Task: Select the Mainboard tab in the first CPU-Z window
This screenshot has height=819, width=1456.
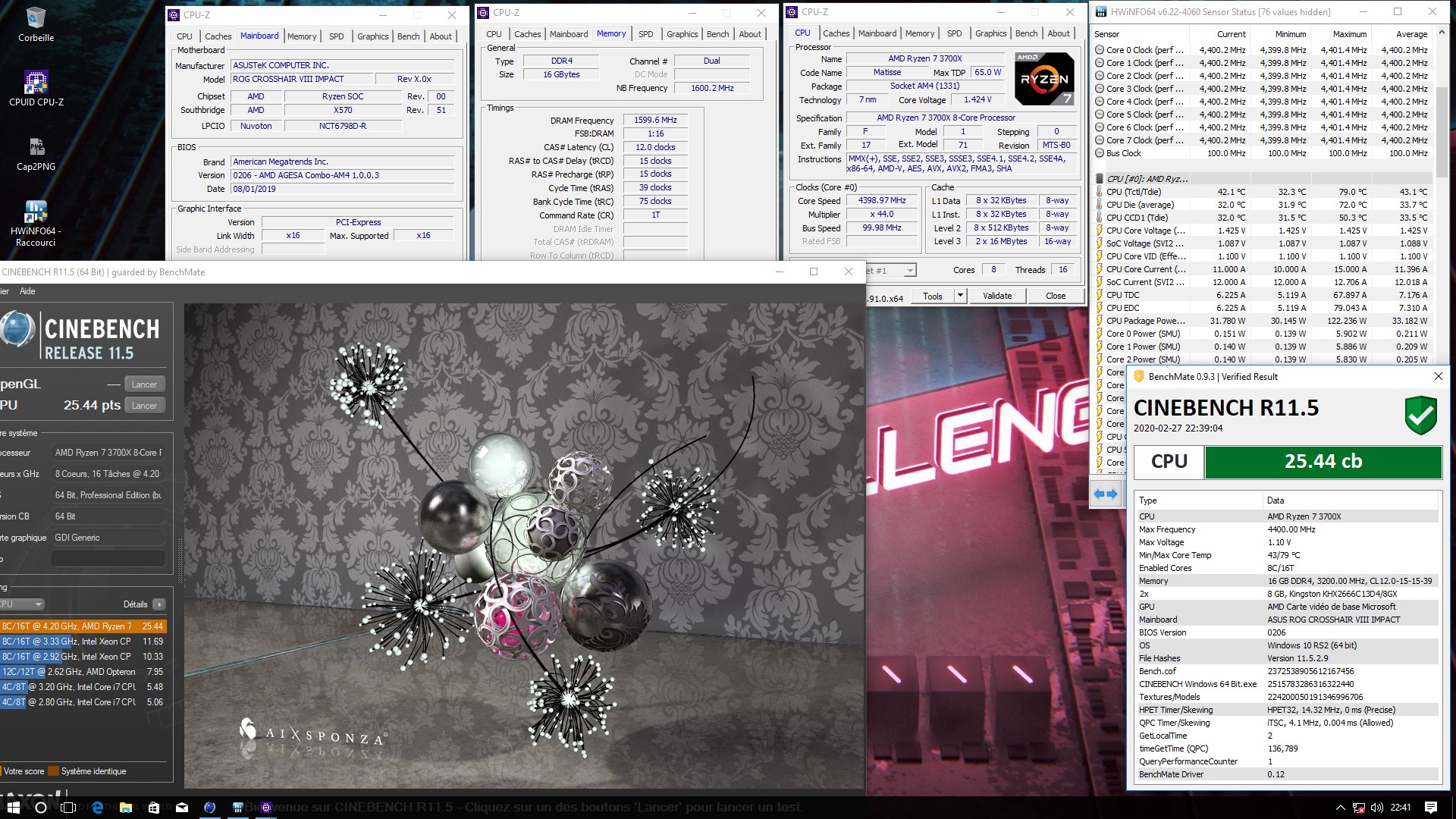Action: (259, 36)
